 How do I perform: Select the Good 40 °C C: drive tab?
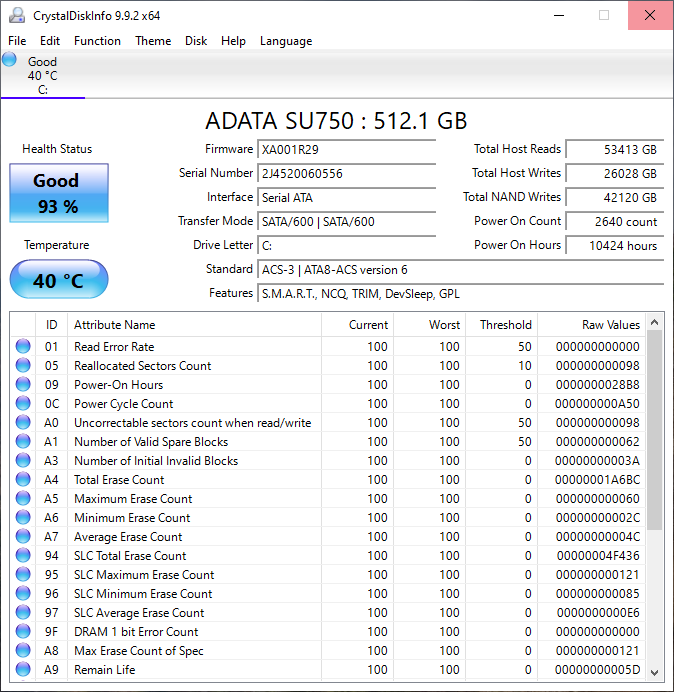click(x=43, y=75)
